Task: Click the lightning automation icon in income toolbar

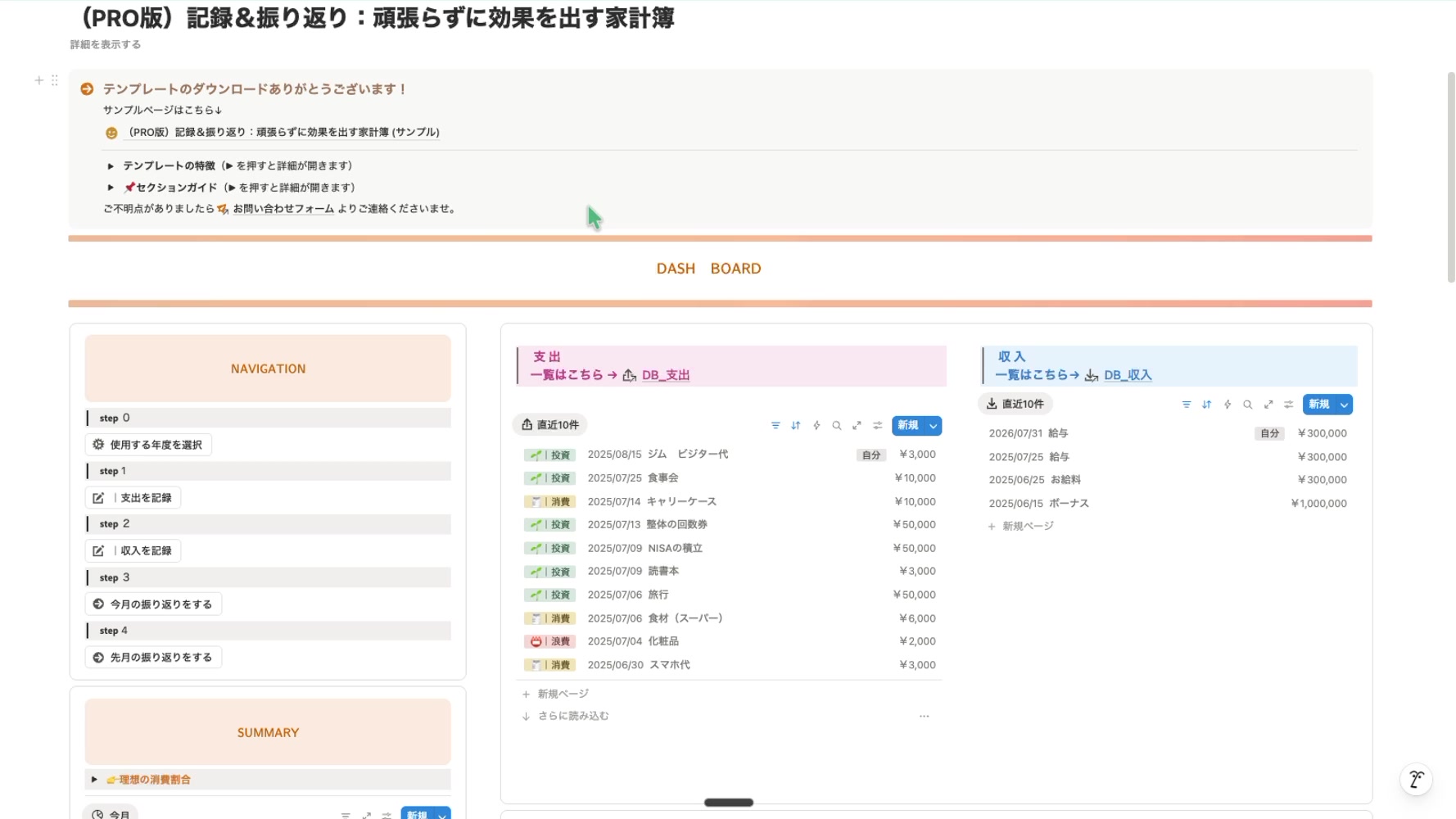Action: point(1227,405)
